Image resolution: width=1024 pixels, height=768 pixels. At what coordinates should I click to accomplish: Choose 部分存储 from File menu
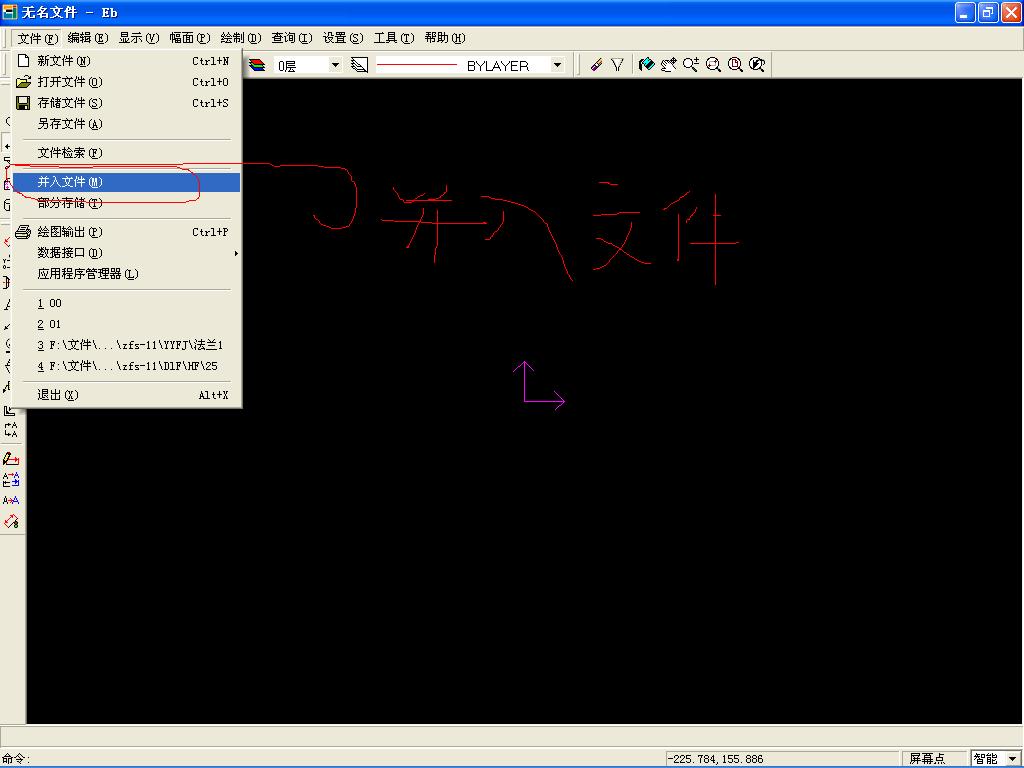coord(127,202)
